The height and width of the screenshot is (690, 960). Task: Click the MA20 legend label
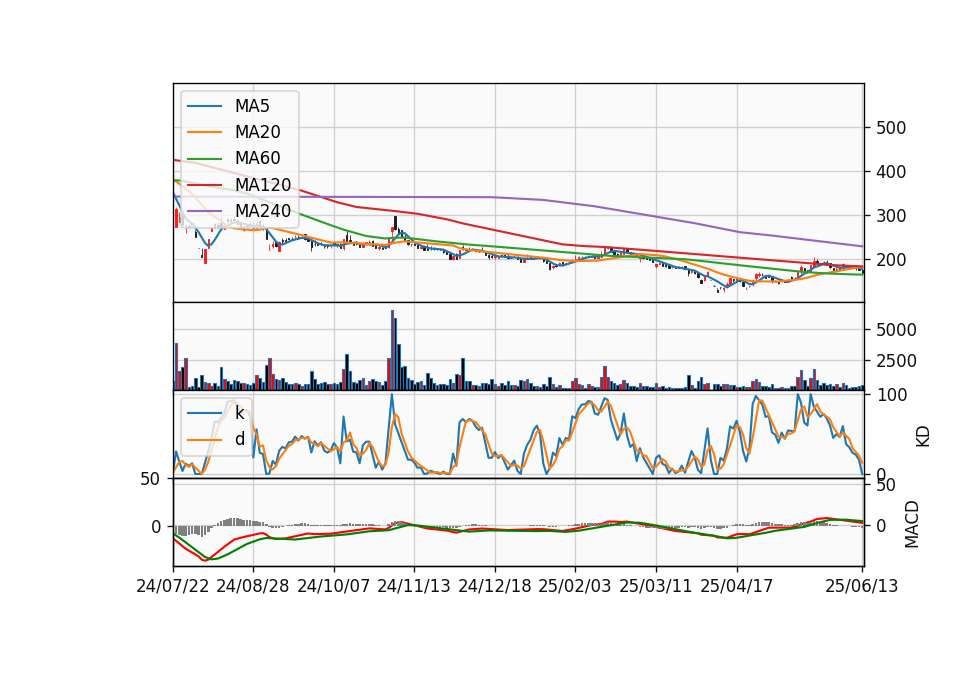coord(257,132)
